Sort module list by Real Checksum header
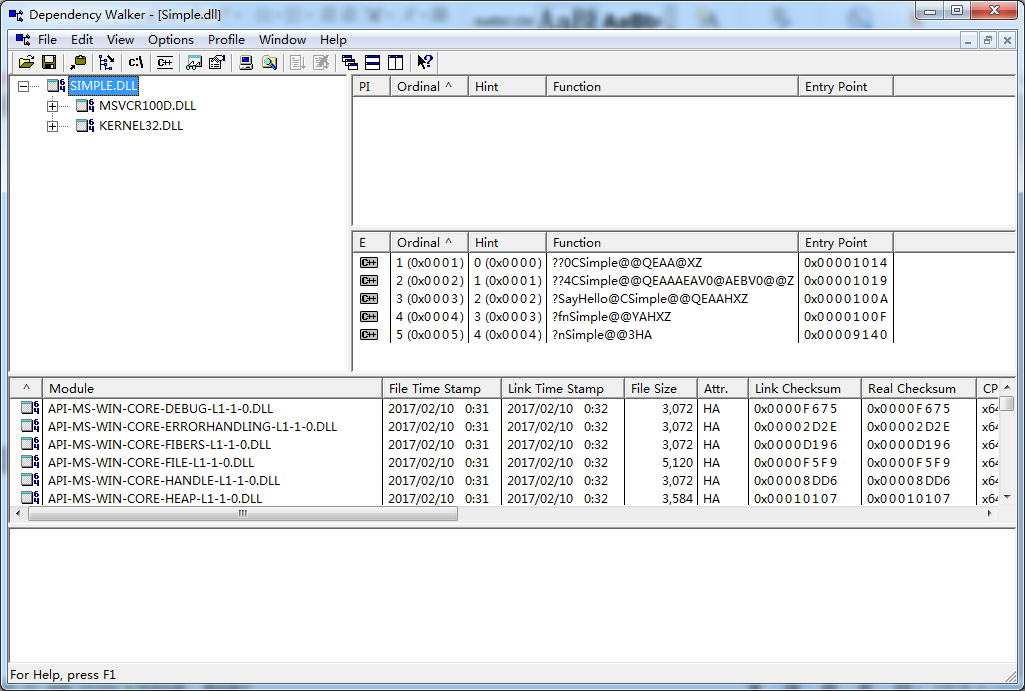The width and height of the screenshot is (1025, 691). (x=918, y=389)
